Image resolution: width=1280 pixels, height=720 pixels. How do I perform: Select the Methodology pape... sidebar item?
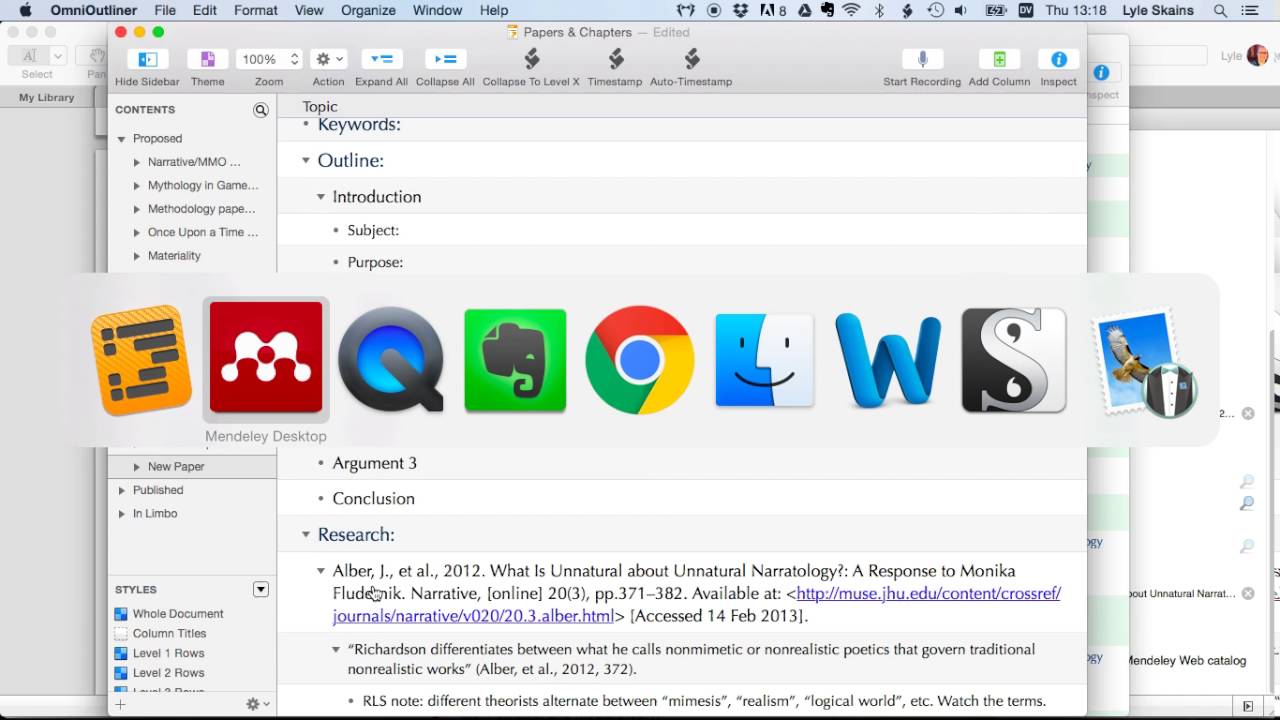point(202,209)
